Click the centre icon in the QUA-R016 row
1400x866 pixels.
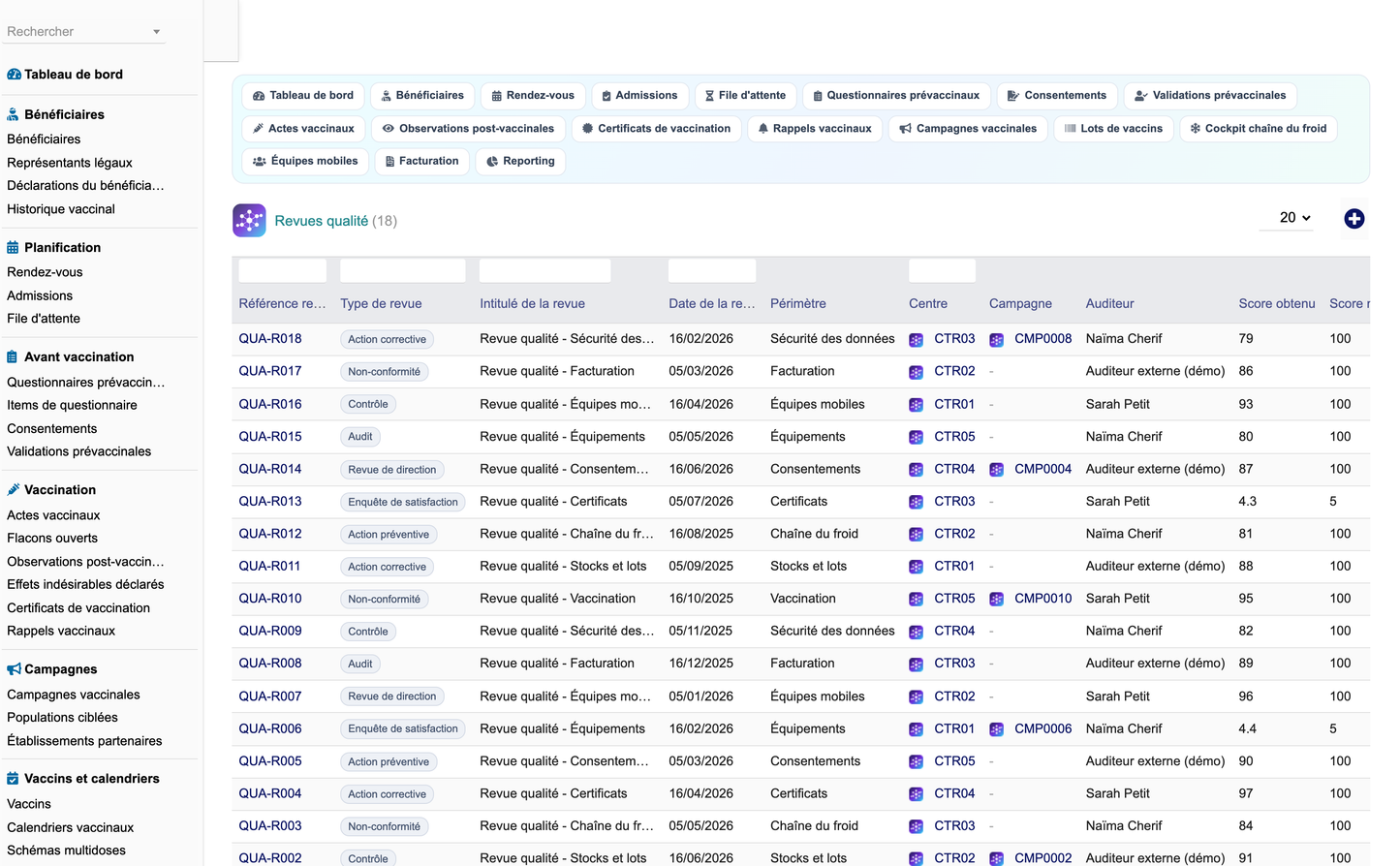click(x=916, y=405)
